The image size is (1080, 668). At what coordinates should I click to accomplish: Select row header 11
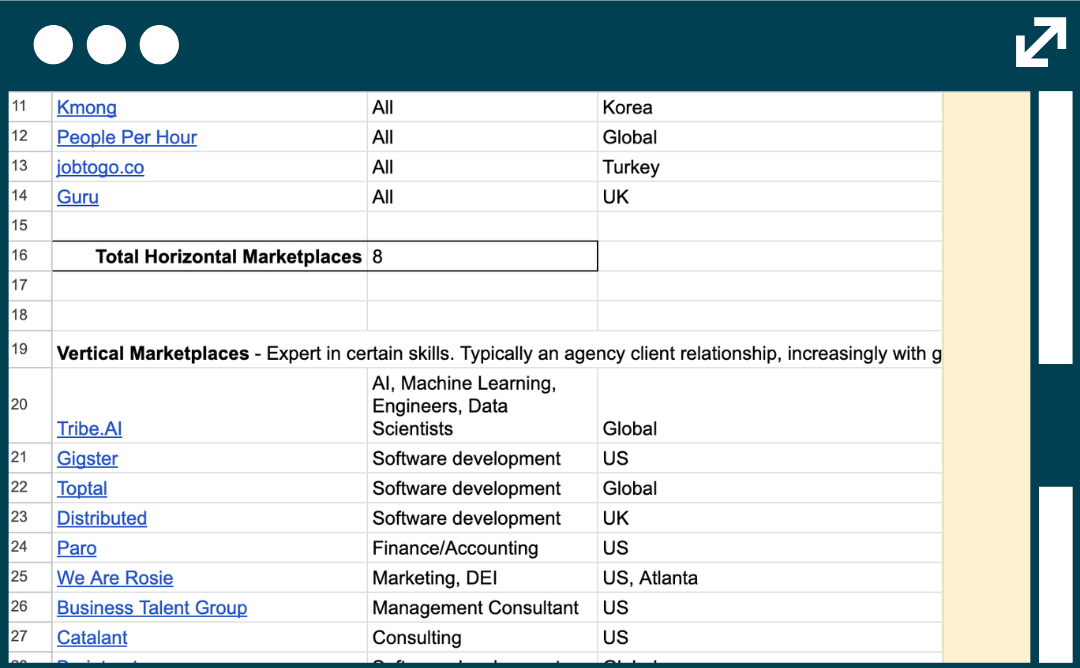[30, 107]
